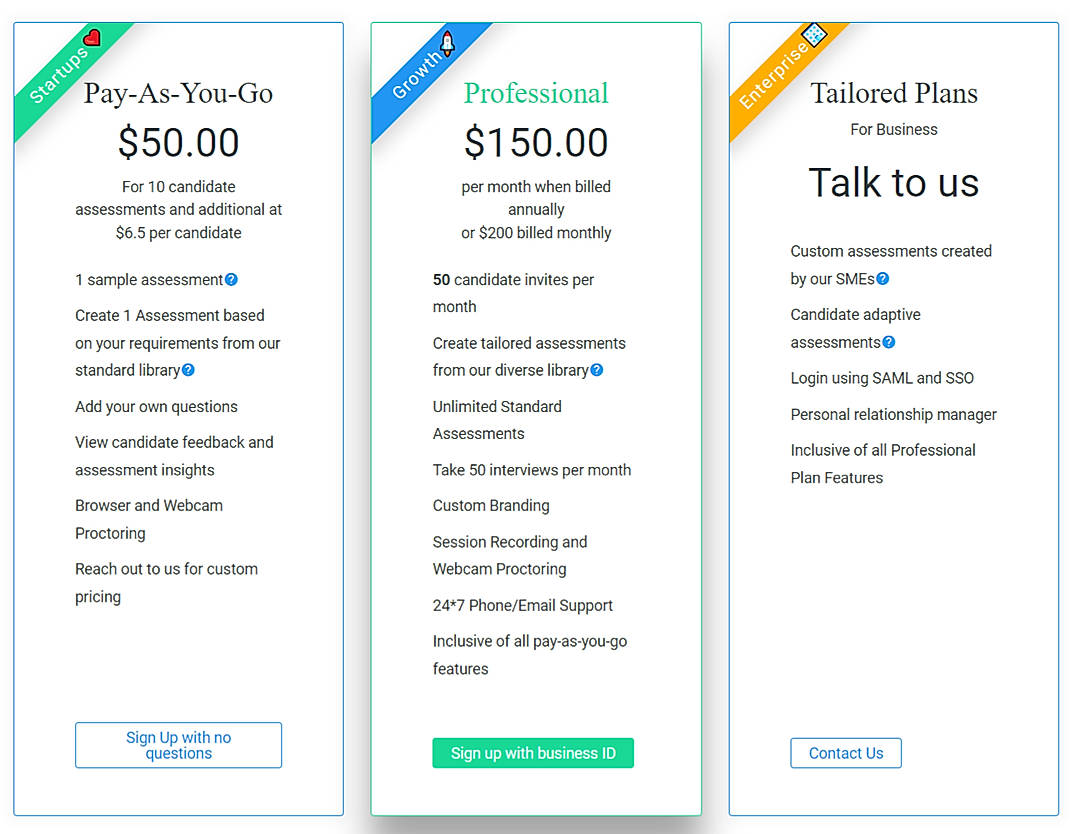Viewport: 1070px width, 834px height.
Task: Click the Professional plan title
Action: 536,93
